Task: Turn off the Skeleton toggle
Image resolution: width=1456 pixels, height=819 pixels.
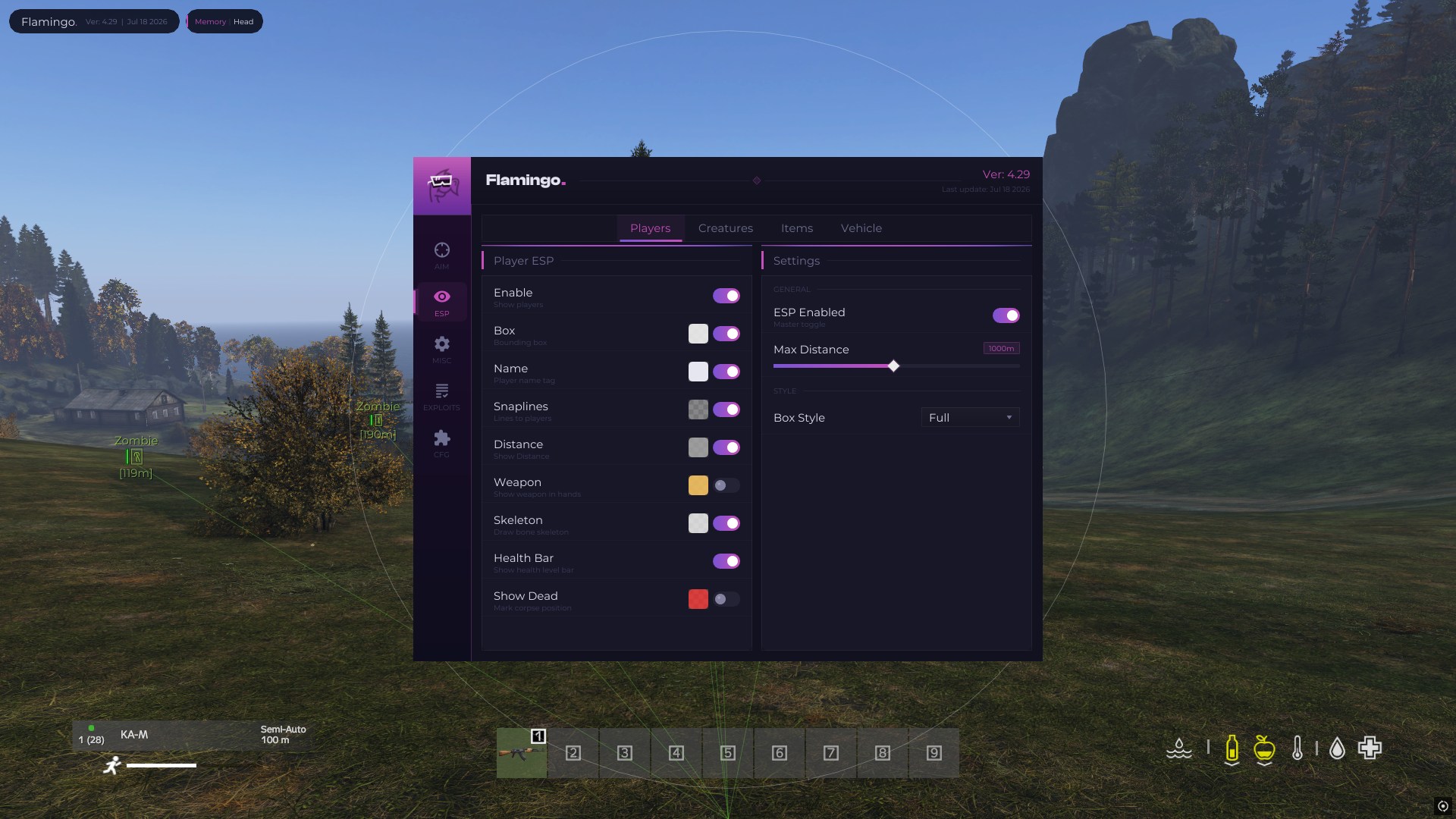Action: point(726,523)
